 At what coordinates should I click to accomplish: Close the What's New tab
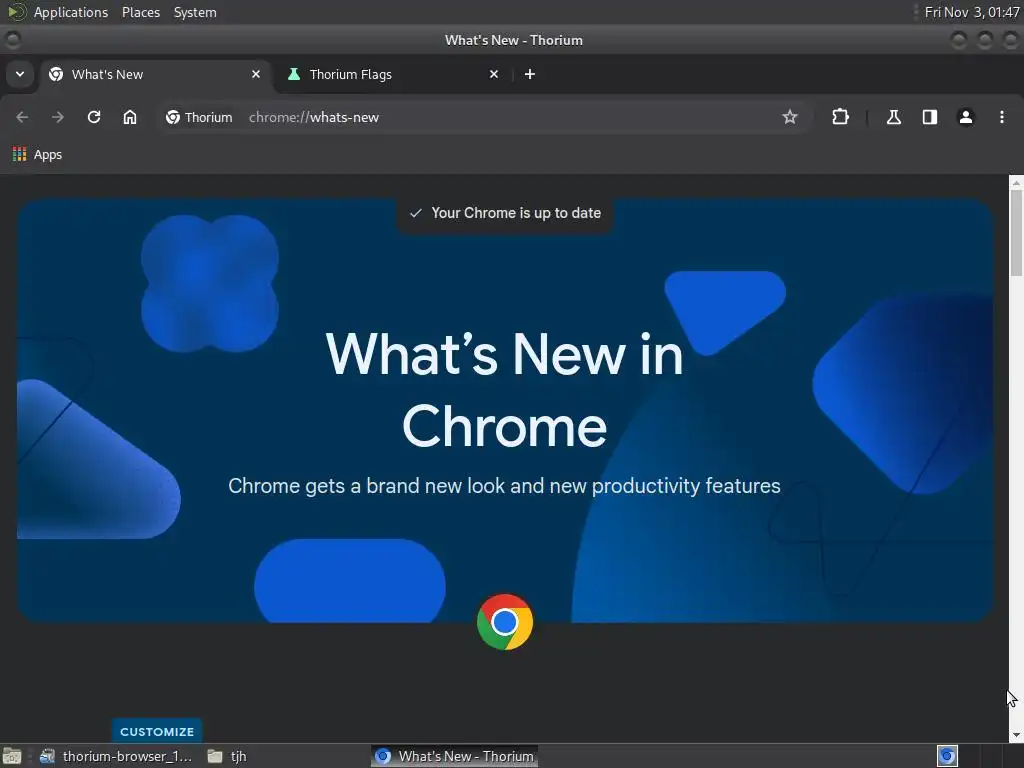[256, 74]
